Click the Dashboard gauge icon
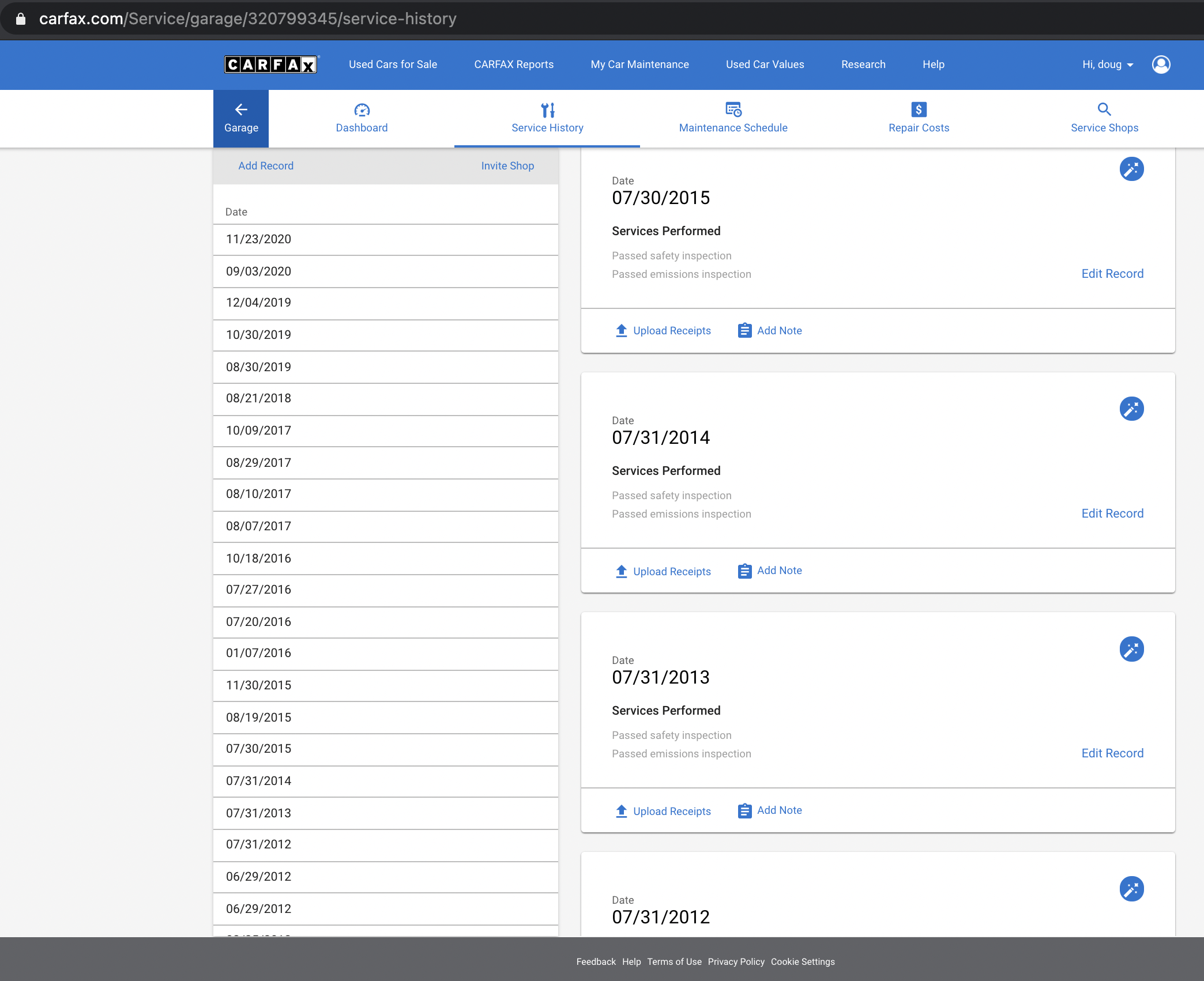 click(362, 110)
